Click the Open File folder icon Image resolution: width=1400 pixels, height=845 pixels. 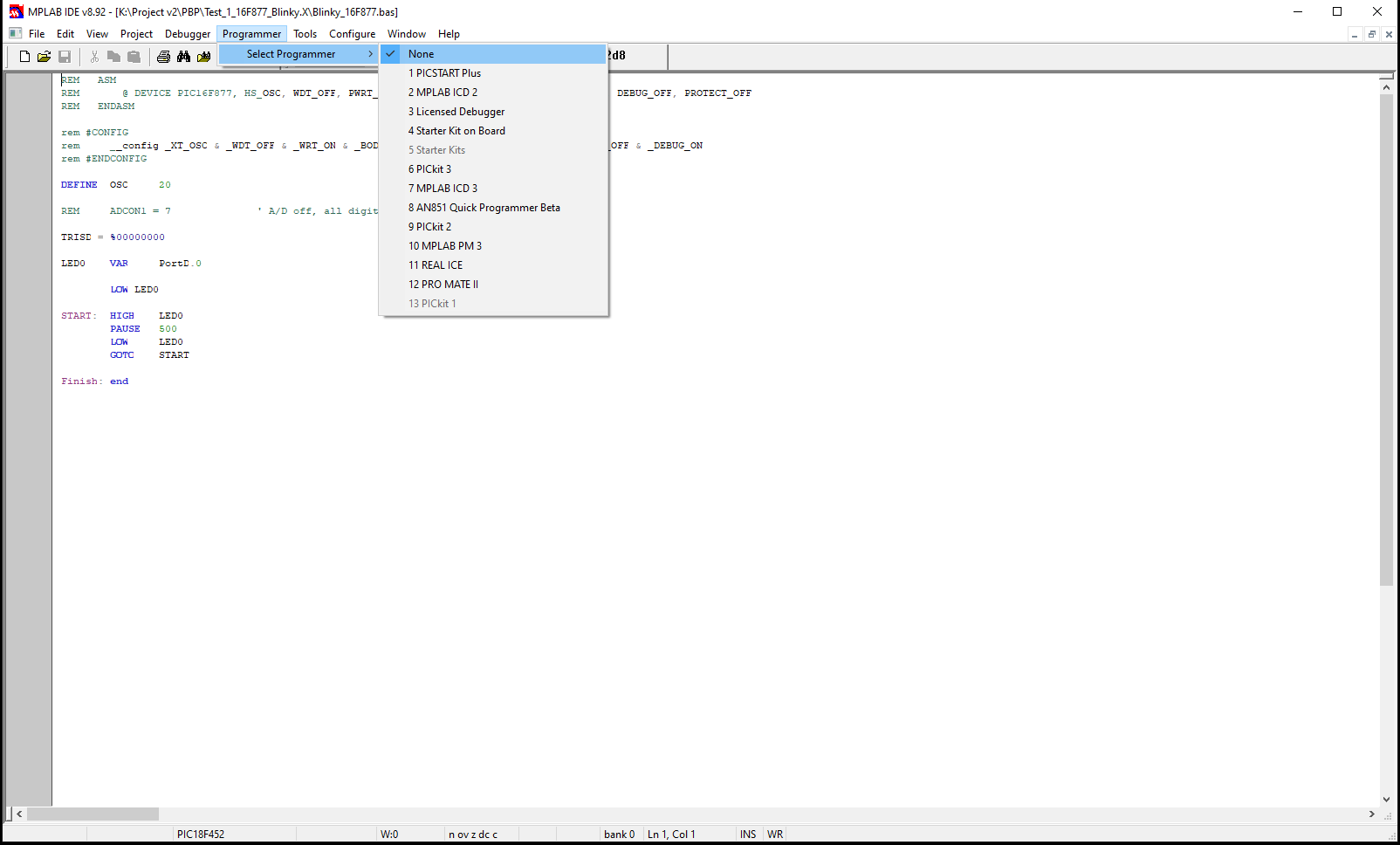44,57
